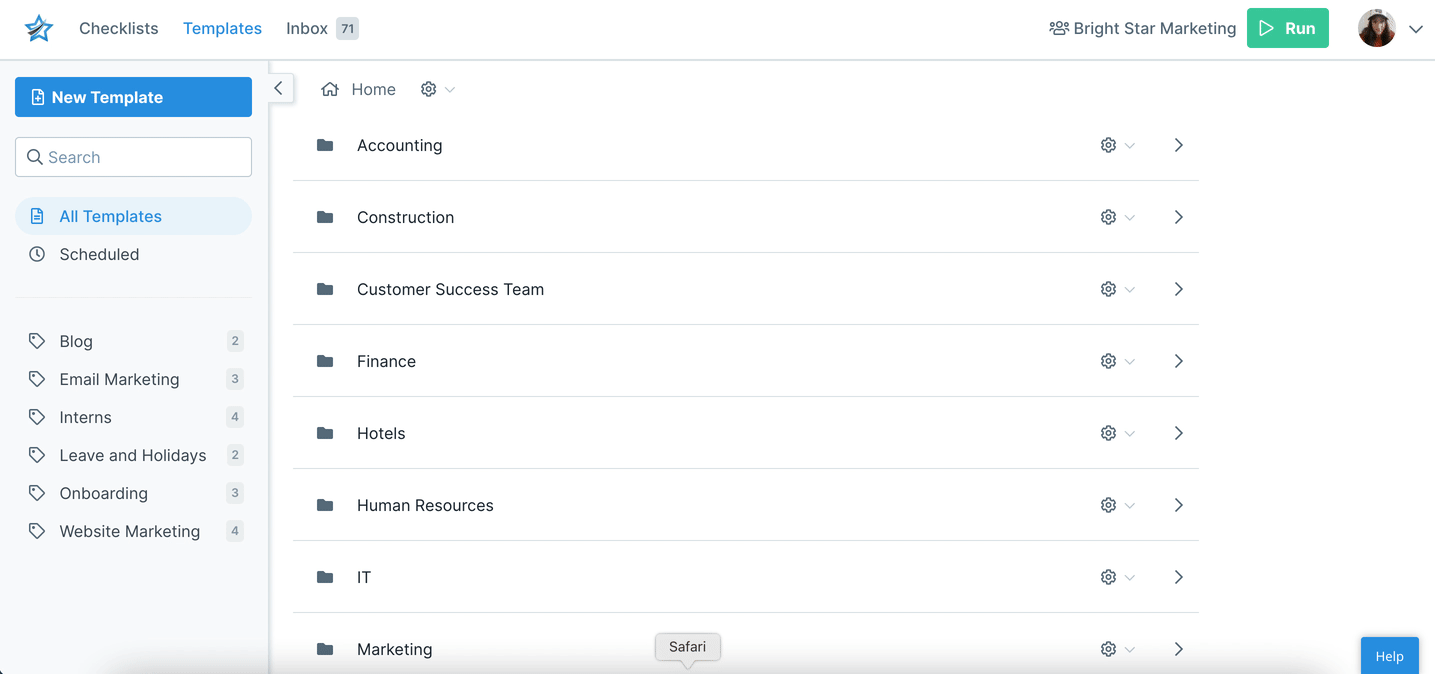Open settings dropdown for Hotels folder
This screenshot has width=1435, height=674.
pos(1117,433)
